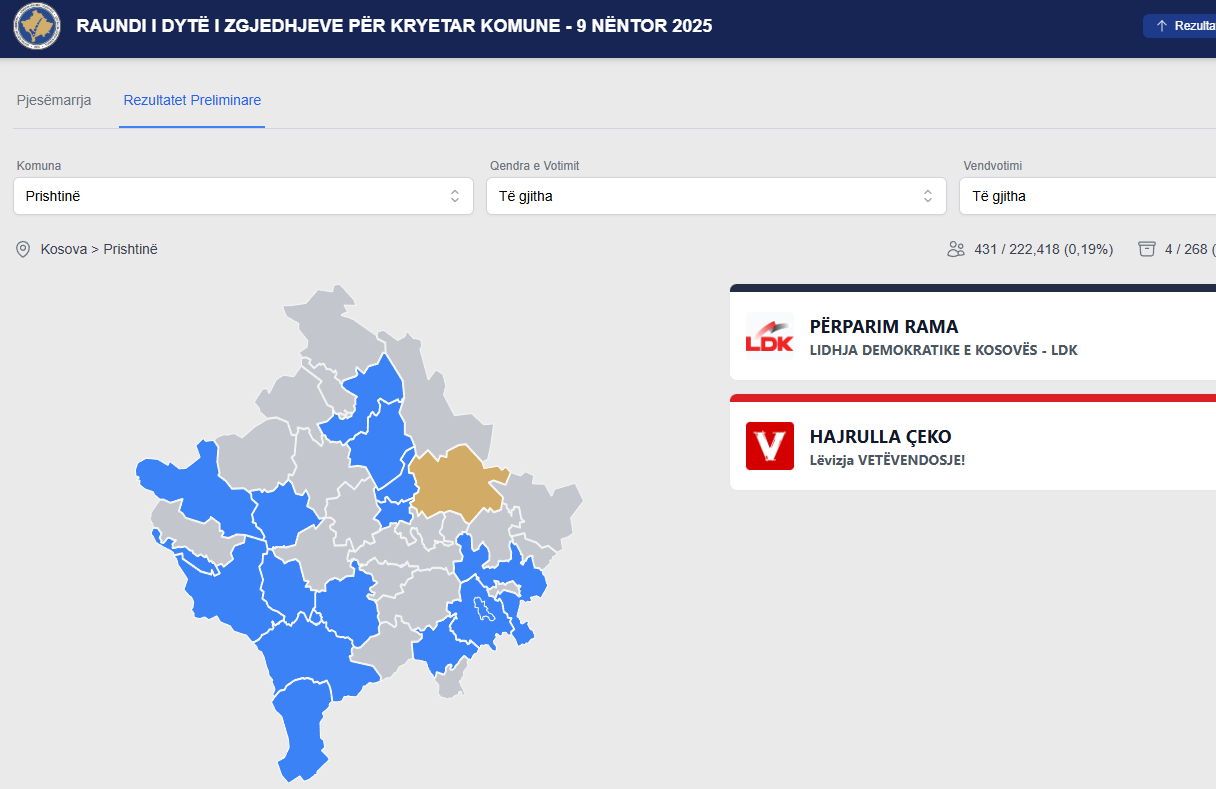1216x789 pixels.
Task: Switch to the Pjesëmarrja tab
Action: pyautogui.click(x=54, y=100)
